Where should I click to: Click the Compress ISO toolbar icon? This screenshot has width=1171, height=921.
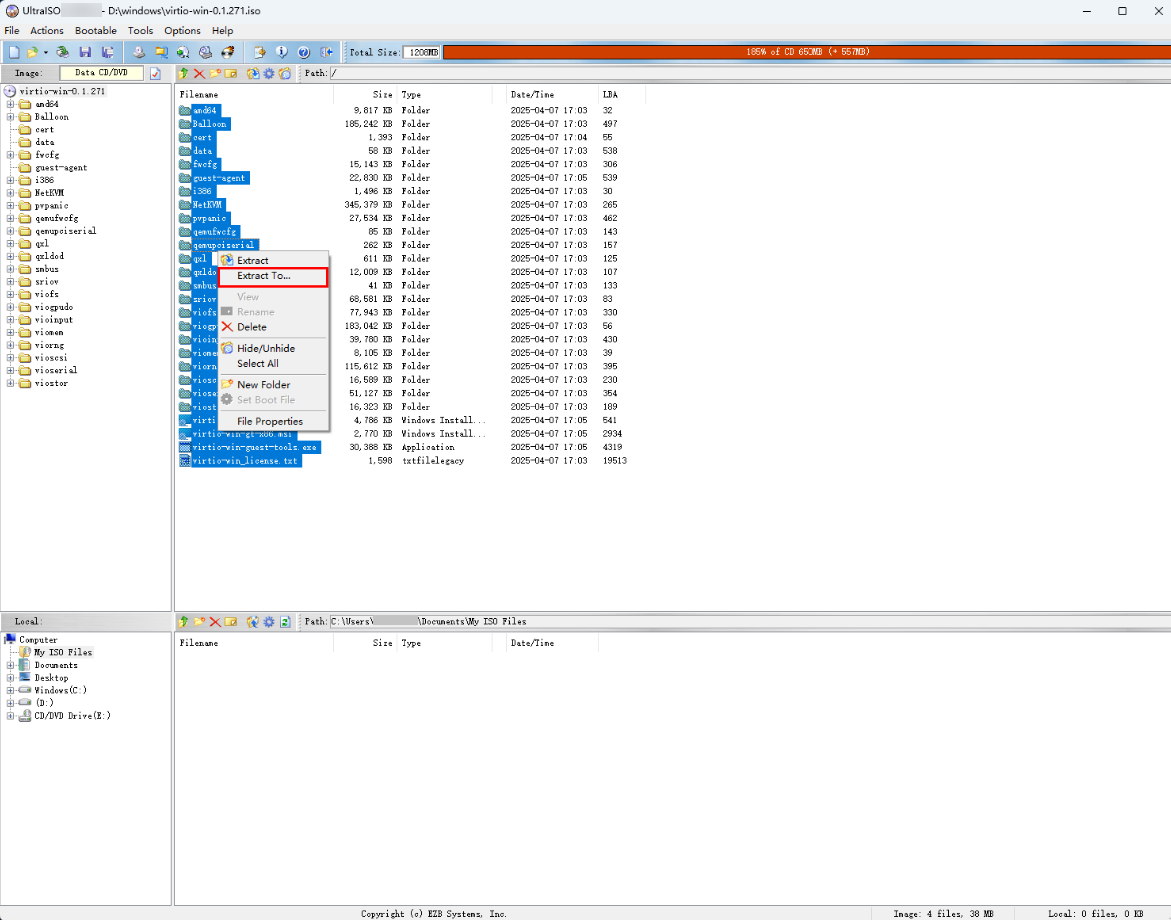(161, 52)
